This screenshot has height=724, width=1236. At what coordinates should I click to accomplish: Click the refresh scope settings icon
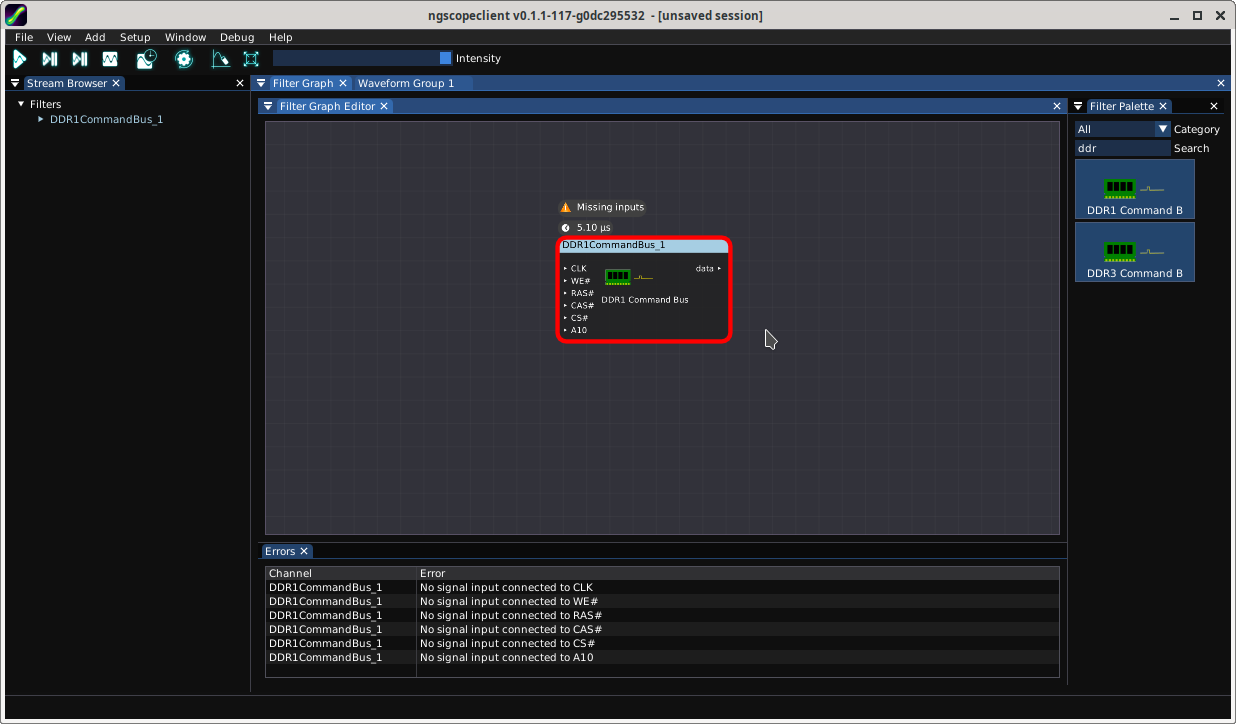(183, 59)
